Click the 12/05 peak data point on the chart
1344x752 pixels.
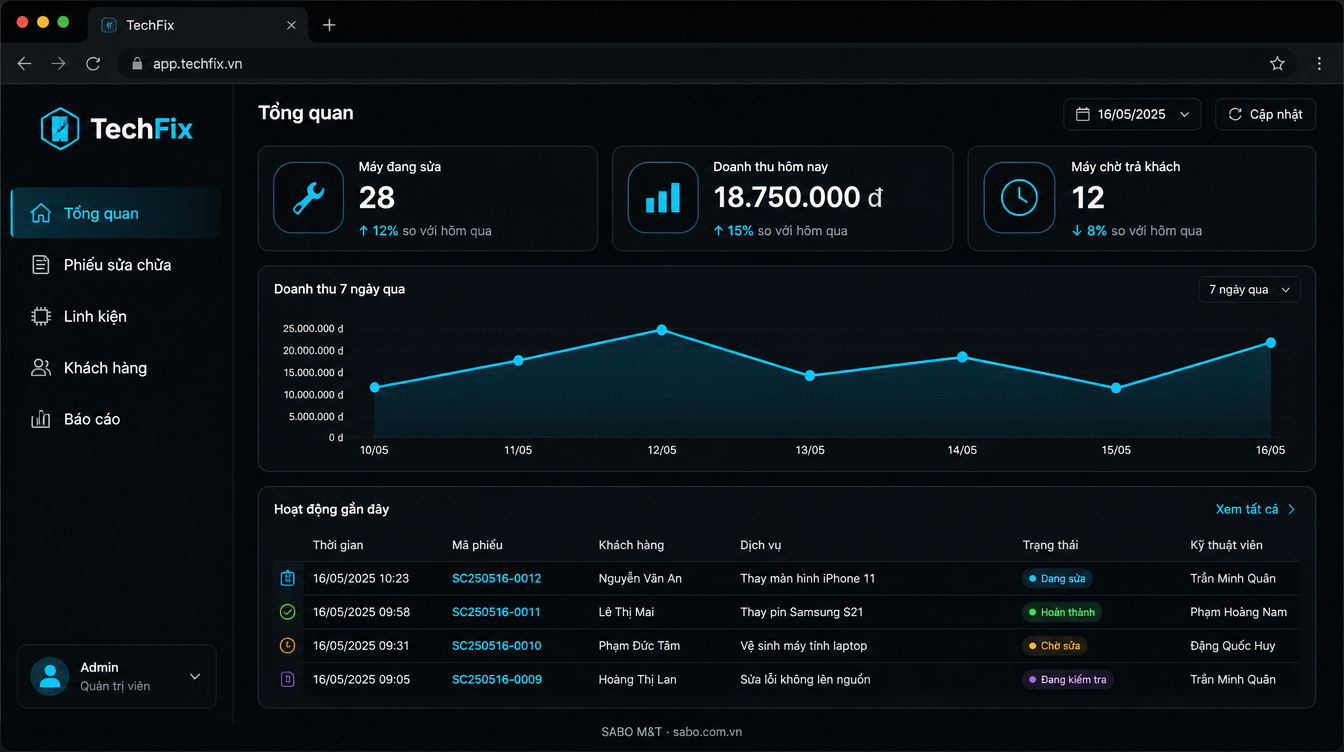point(662,330)
